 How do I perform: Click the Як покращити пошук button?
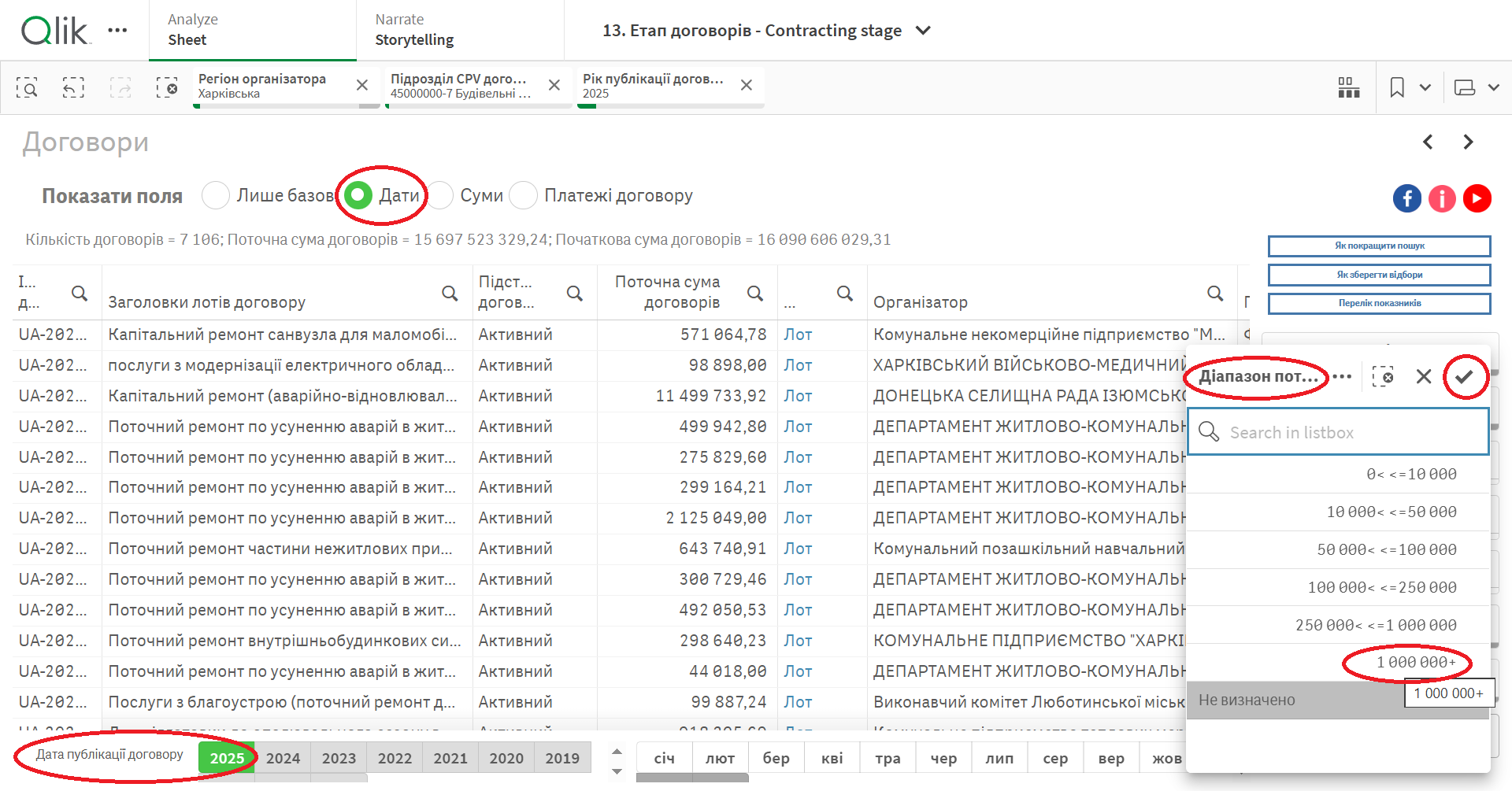tap(1379, 246)
